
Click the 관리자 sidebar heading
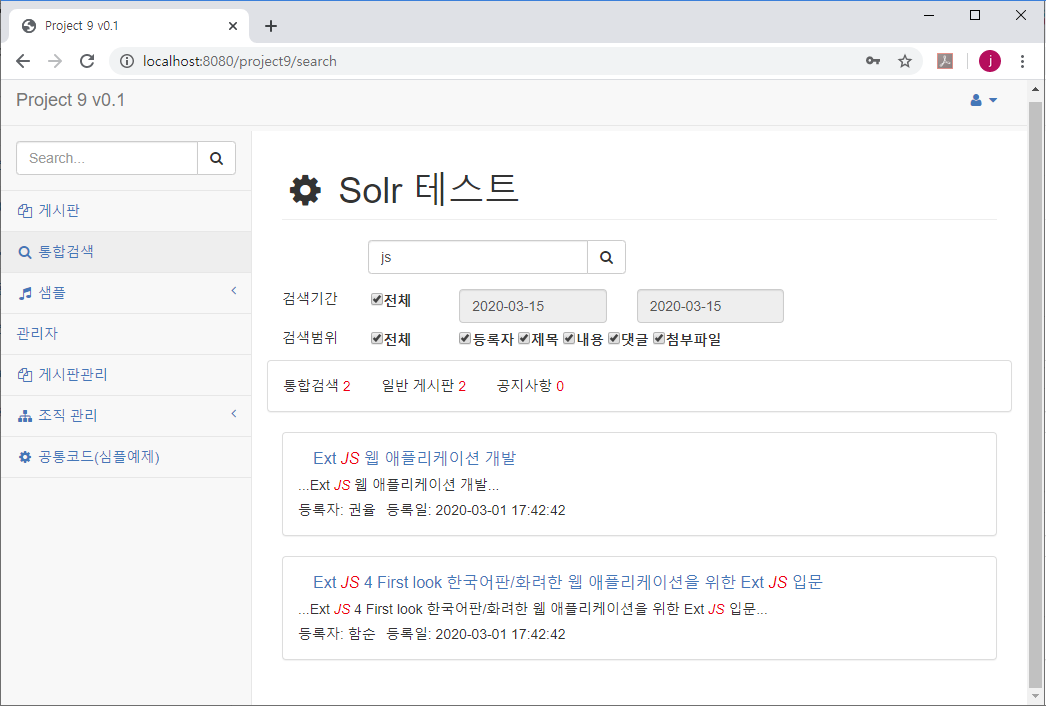tap(37, 334)
